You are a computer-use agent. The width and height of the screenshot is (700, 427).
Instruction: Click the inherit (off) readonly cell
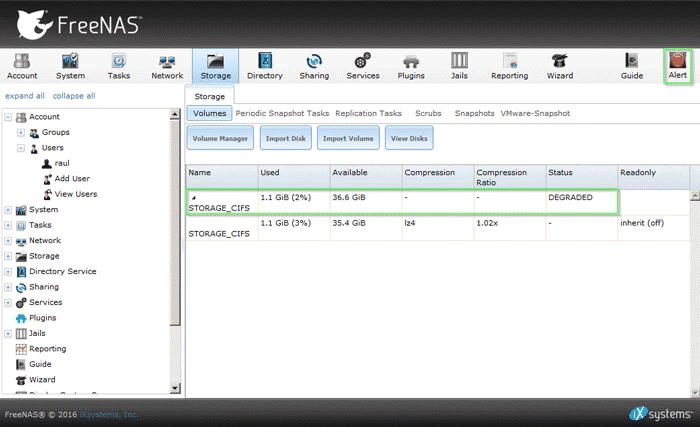point(654,228)
